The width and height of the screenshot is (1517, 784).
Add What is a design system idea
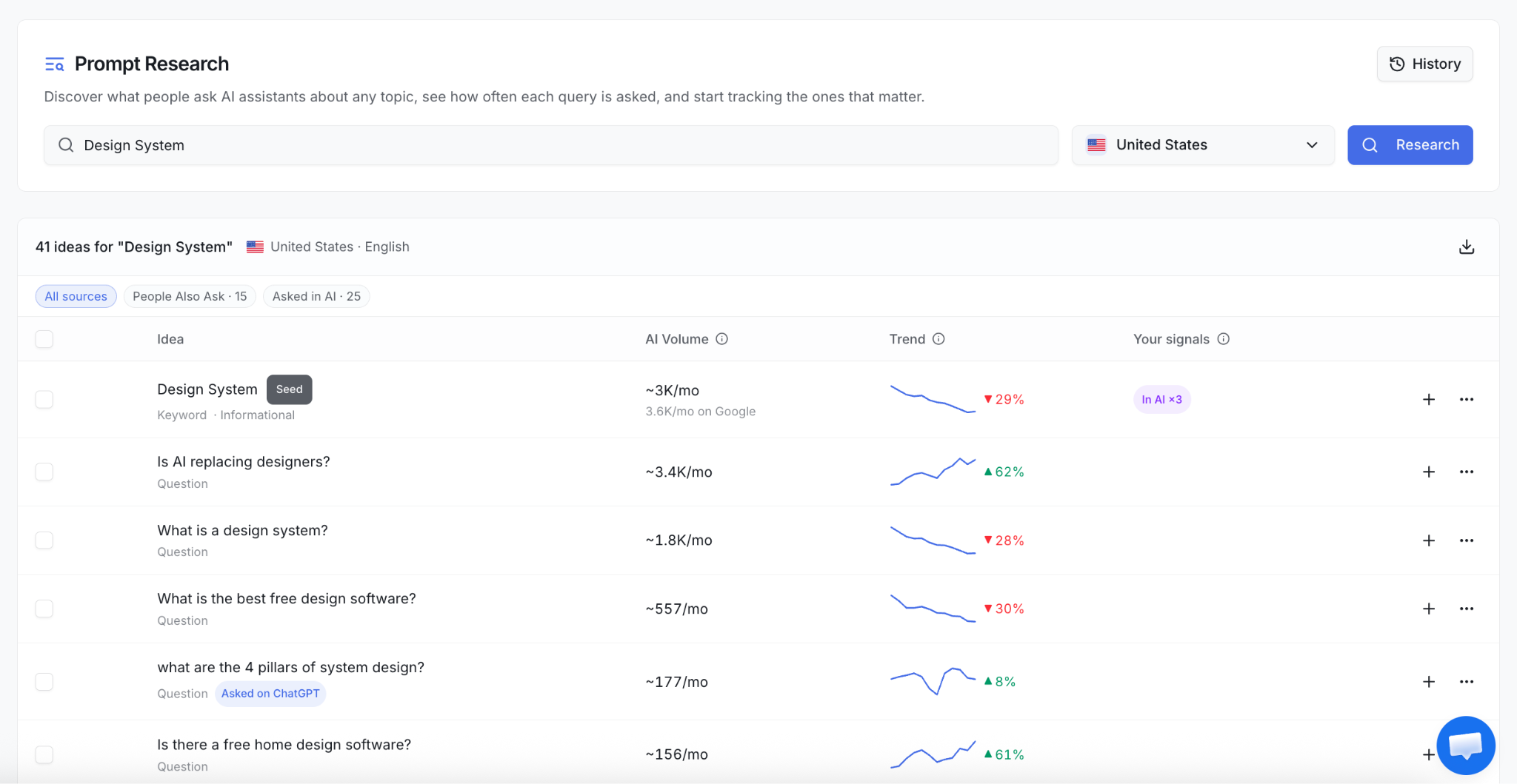pos(1429,540)
